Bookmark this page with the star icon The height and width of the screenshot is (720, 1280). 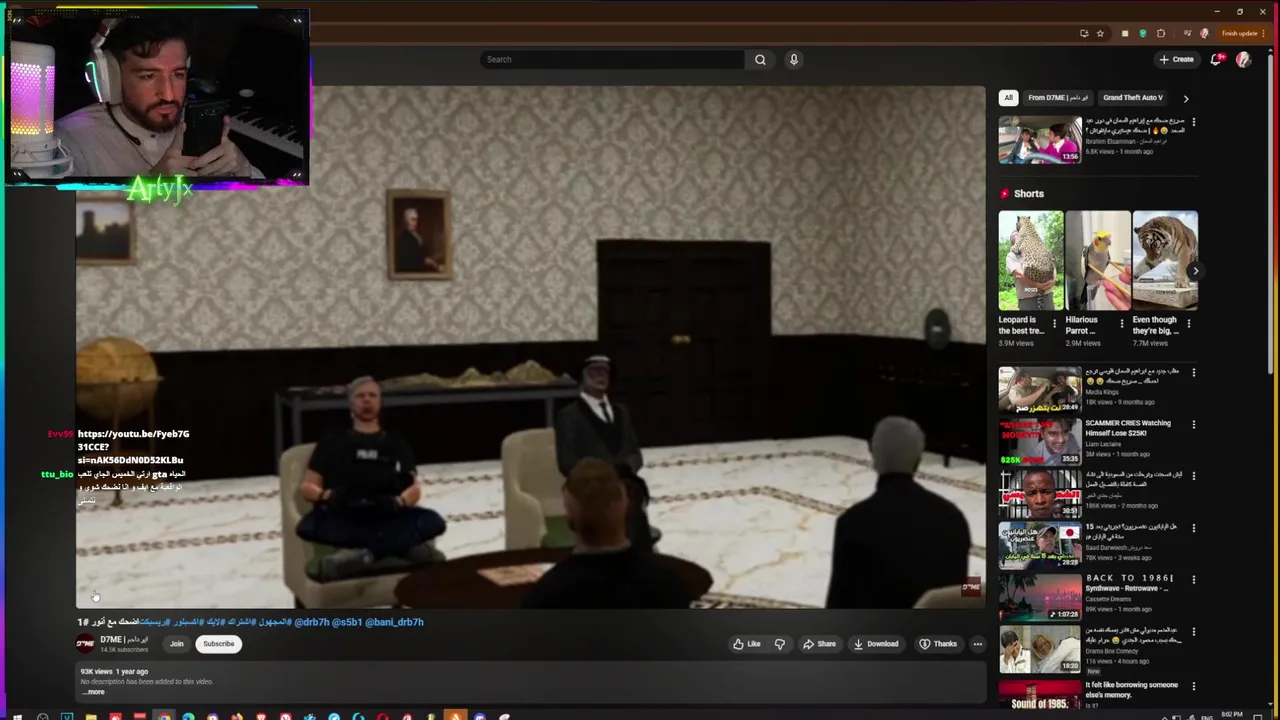[x=1100, y=33]
